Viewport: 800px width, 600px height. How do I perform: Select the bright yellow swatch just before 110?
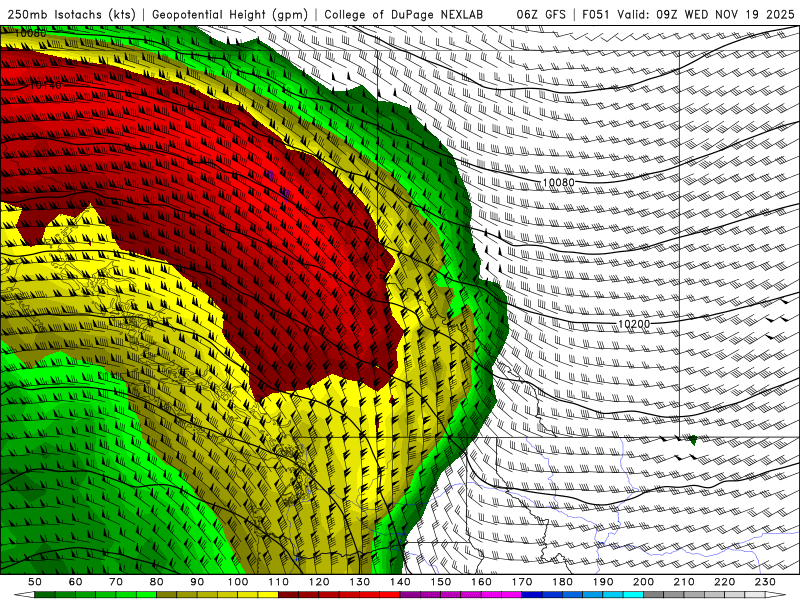pos(268,594)
